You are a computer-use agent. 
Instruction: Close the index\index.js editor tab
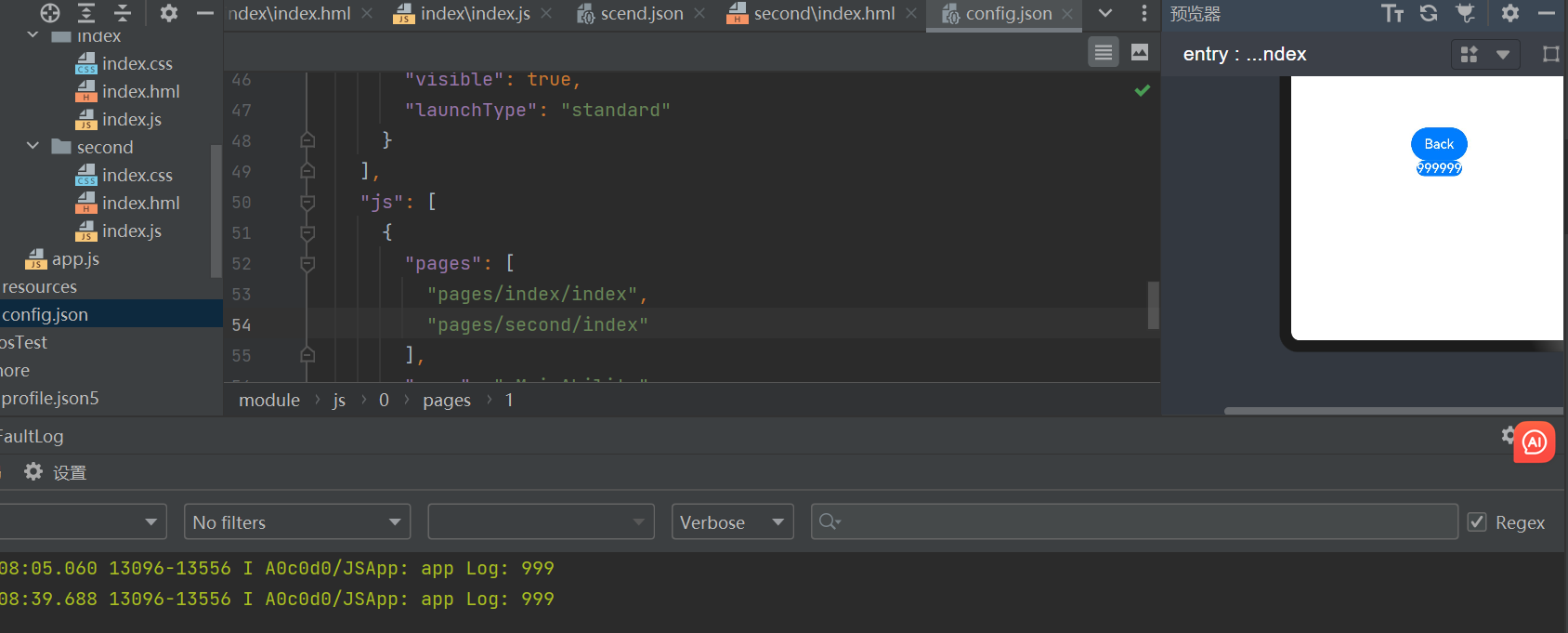[546, 14]
